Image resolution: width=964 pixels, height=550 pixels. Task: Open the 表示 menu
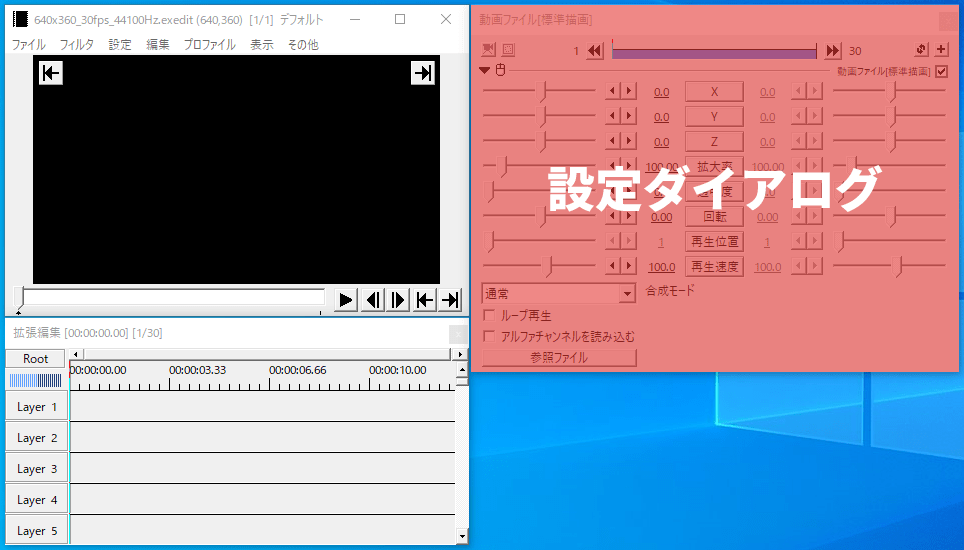tap(261, 45)
